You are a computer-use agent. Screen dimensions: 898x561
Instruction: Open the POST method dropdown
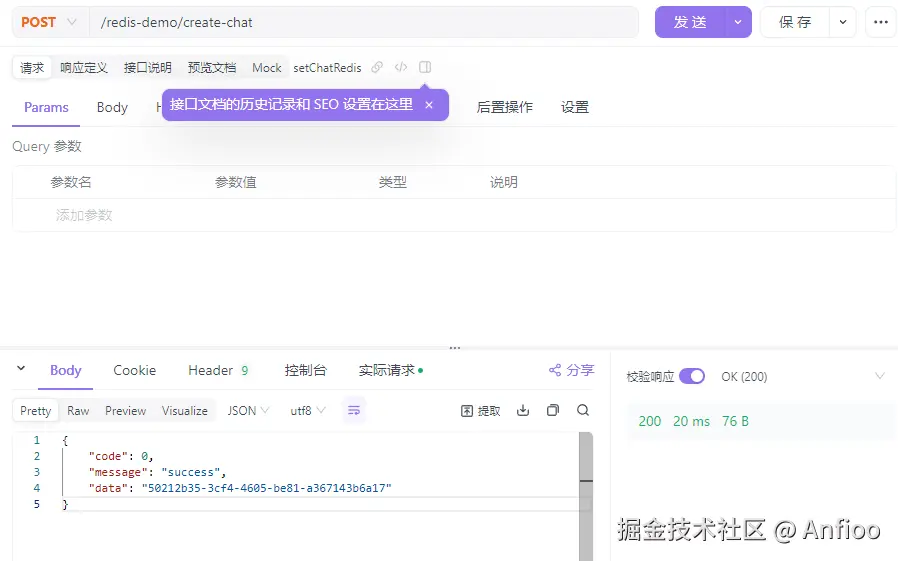[49, 22]
